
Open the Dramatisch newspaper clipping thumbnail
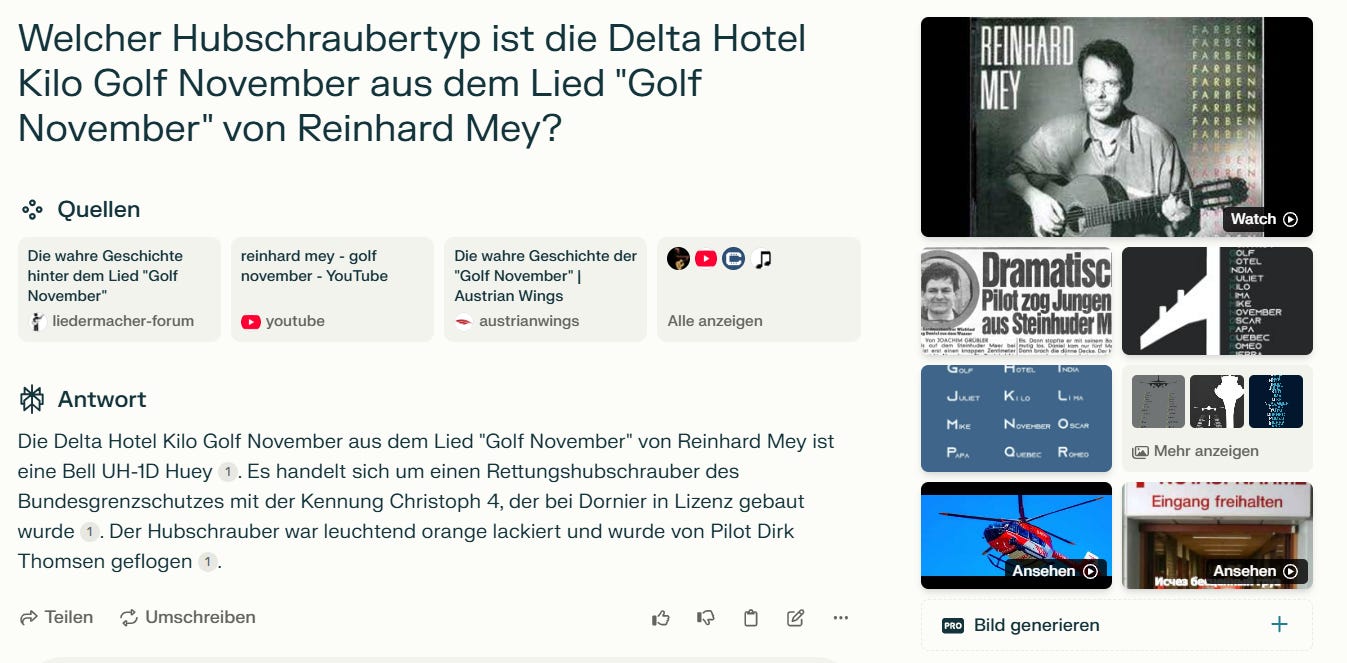1016,301
